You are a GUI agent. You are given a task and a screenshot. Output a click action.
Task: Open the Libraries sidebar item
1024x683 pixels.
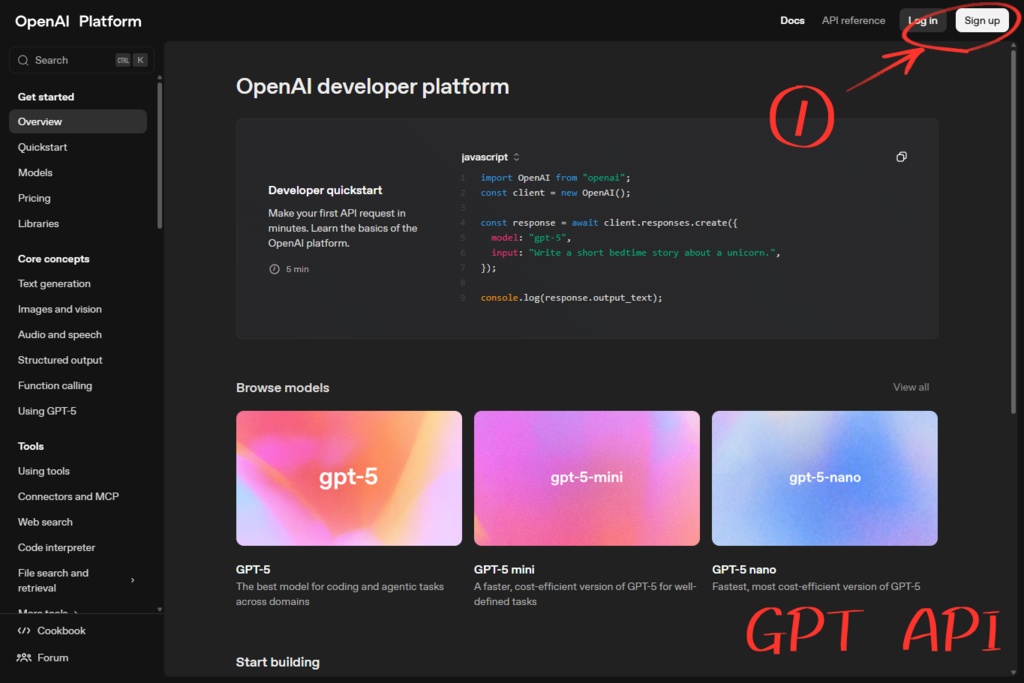tap(38, 223)
